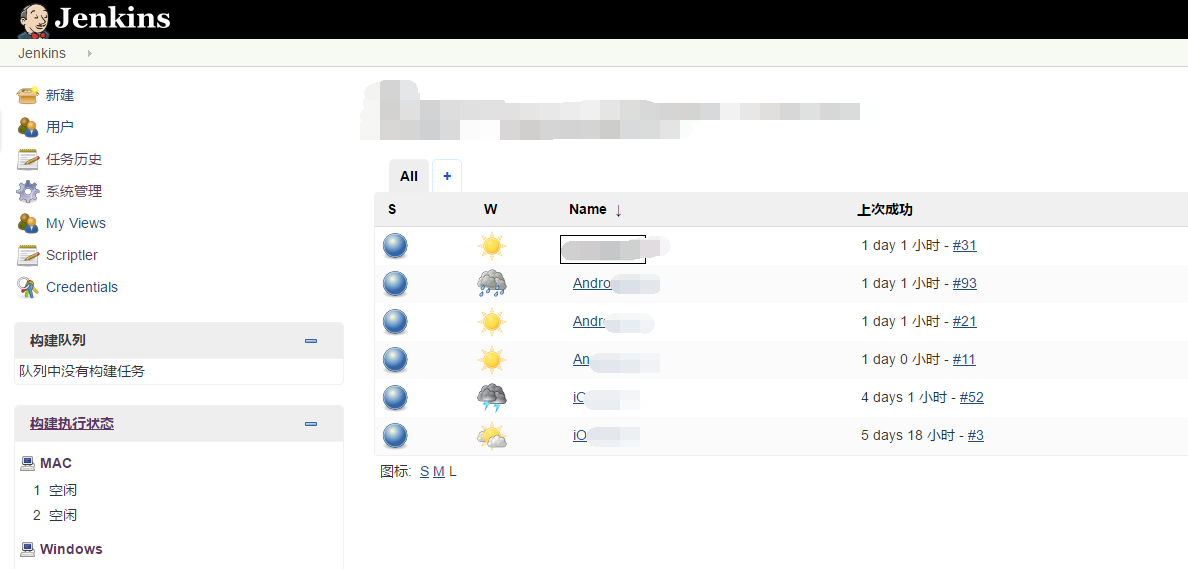The width and height of the screenshot is (1188, 569).
Task: Click the Jenkins breadcrumb link
Action: (x=42, y=53)
